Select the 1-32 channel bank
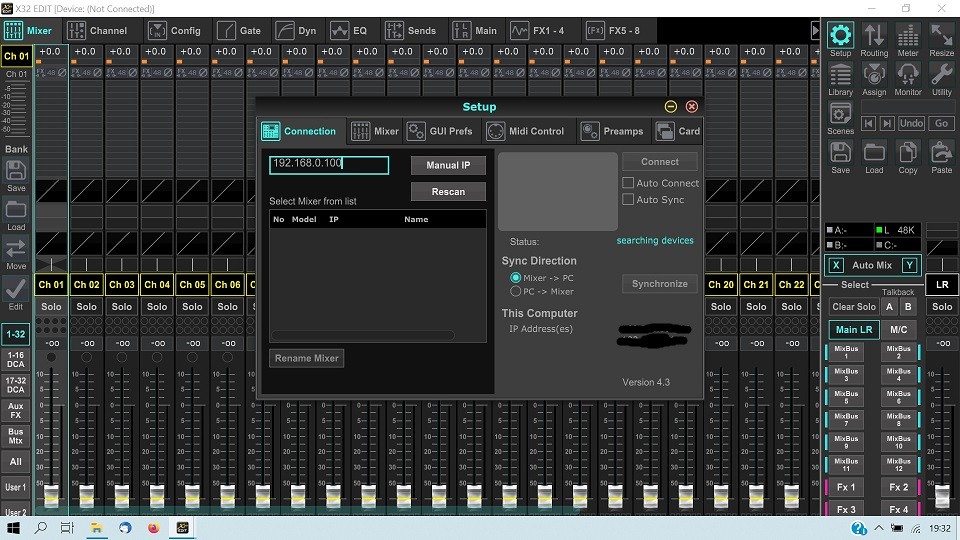Image resolution: width=960 pixels, height=540 pixels. [x=16, y=334]
